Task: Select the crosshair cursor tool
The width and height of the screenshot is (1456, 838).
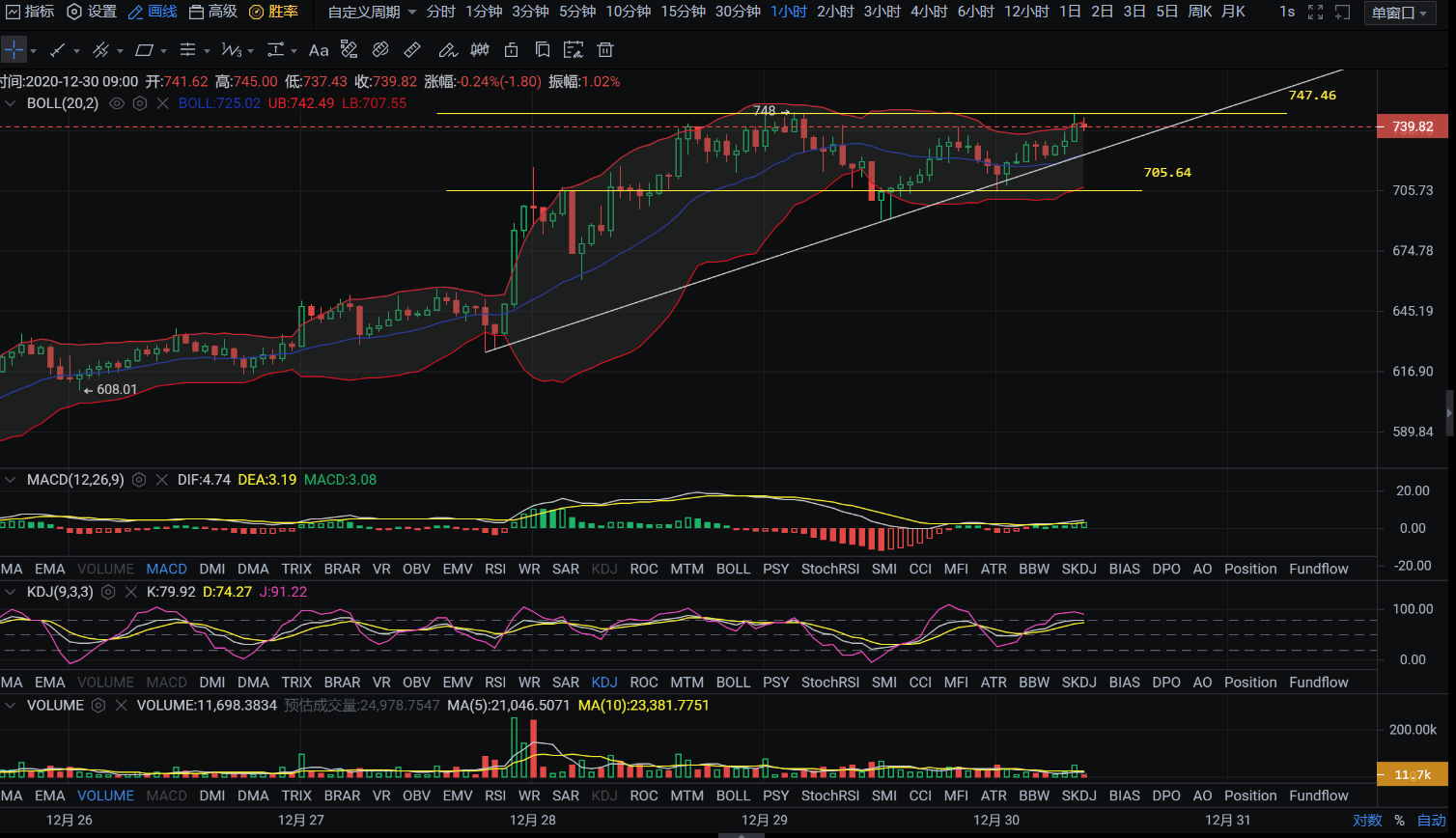Action: point(14,50)
